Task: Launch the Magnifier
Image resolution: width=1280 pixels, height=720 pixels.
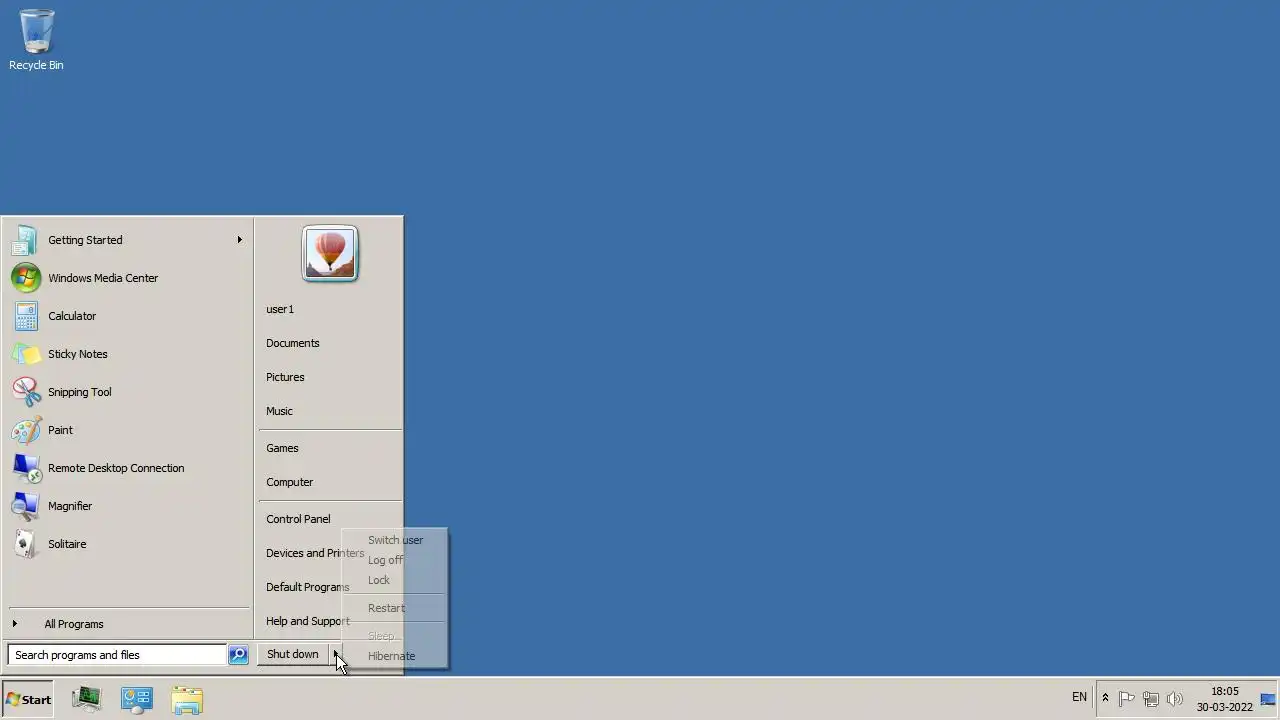Action: [x=127, y=506]
